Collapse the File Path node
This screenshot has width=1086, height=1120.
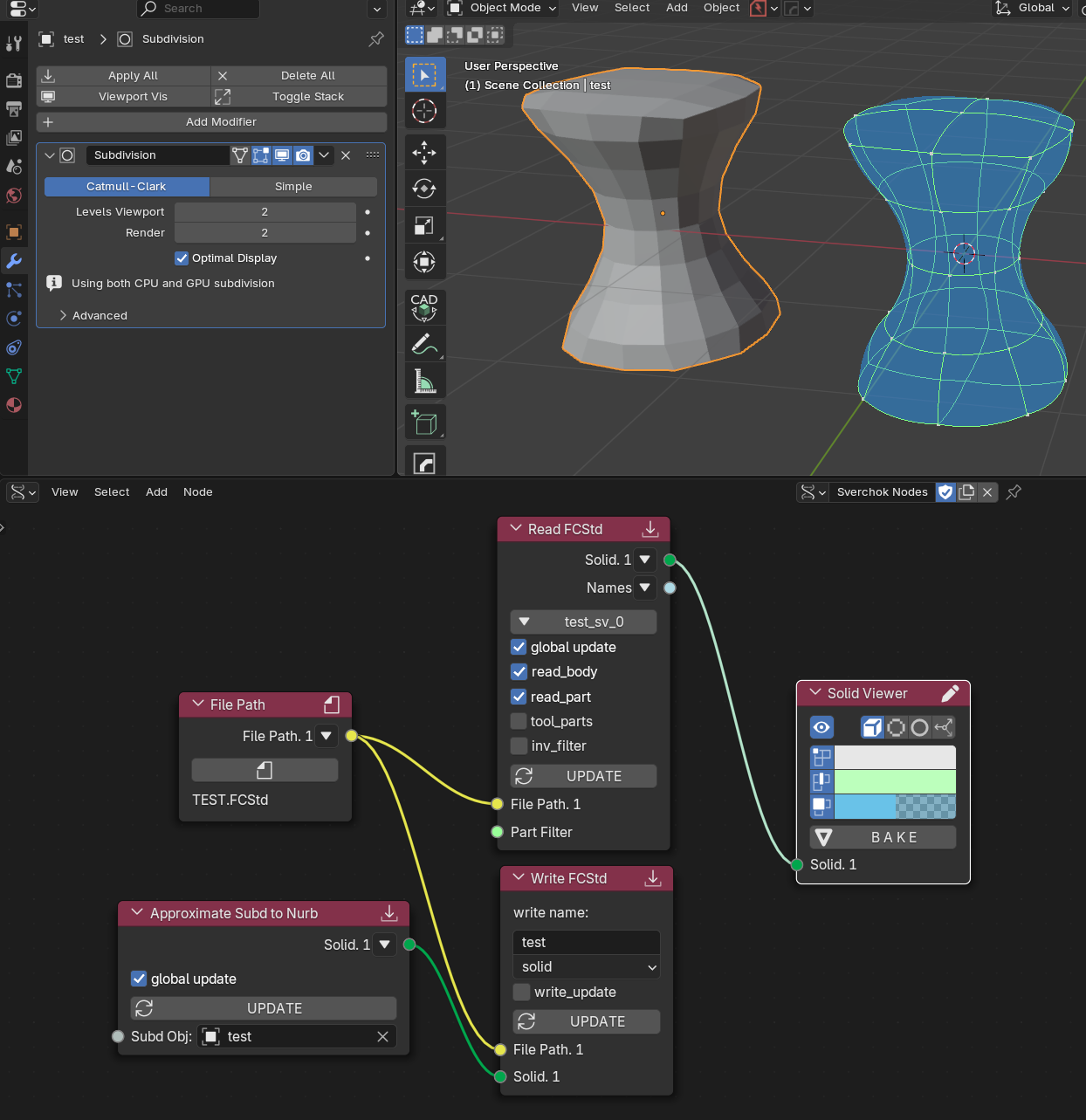click(198, 704)
